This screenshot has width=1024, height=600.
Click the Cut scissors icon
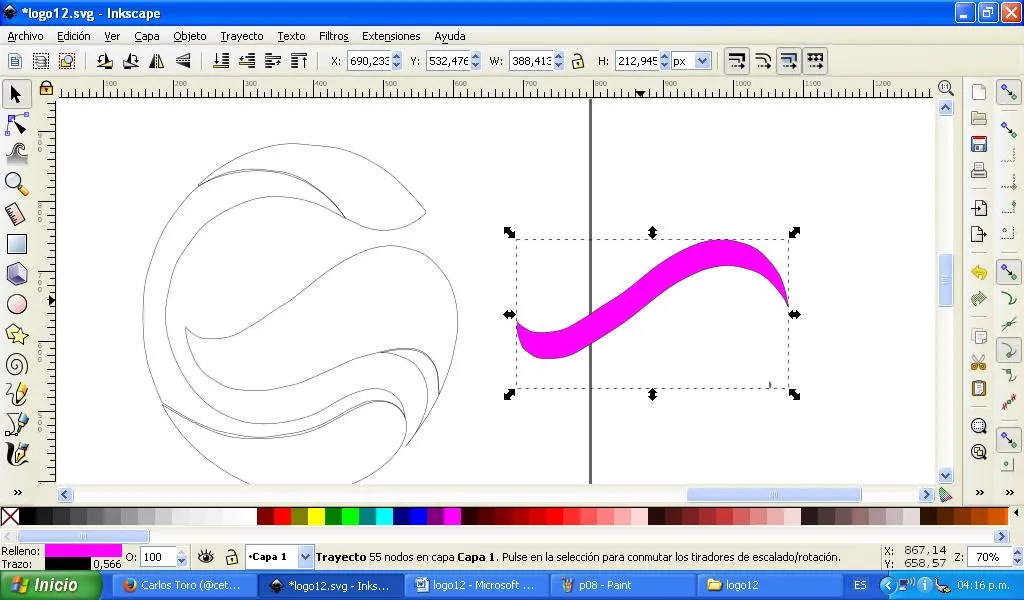[x=978, y=362]
